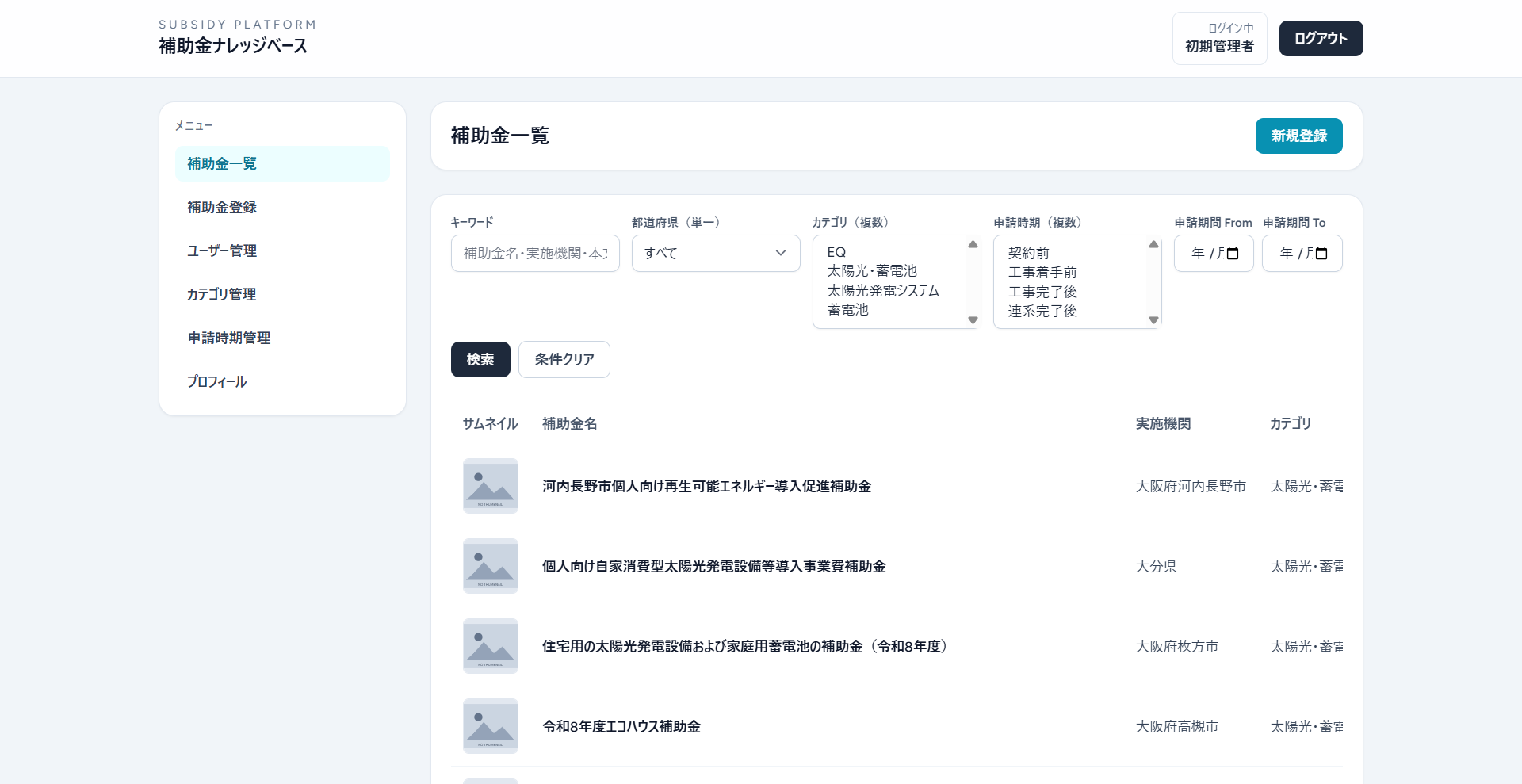This screenshot has width=1522, height=784.
Task: Go to ユーザー管理 menu item
Action: [282, 250]
